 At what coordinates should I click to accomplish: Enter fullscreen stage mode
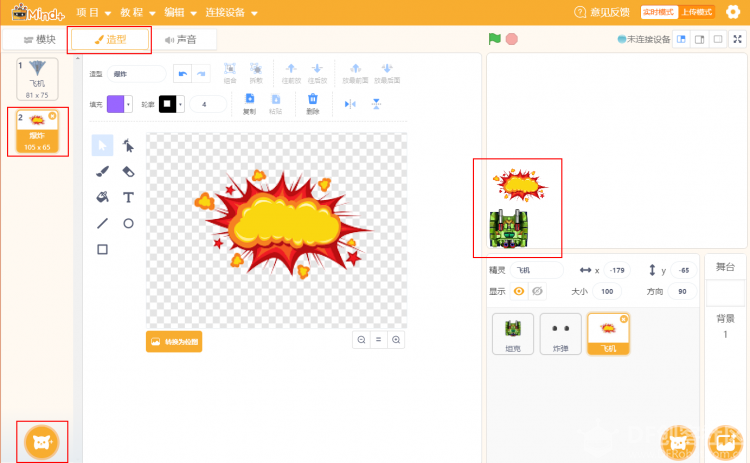(x=738, y=39)
